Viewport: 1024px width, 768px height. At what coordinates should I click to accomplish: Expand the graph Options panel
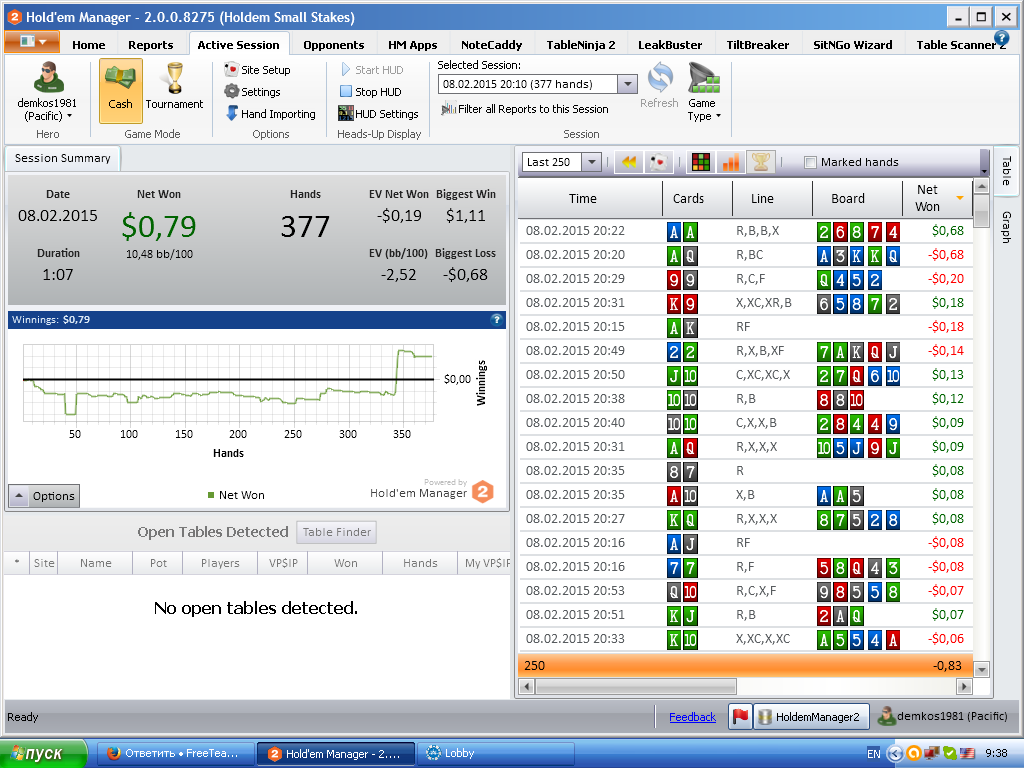tap(44, 496)
